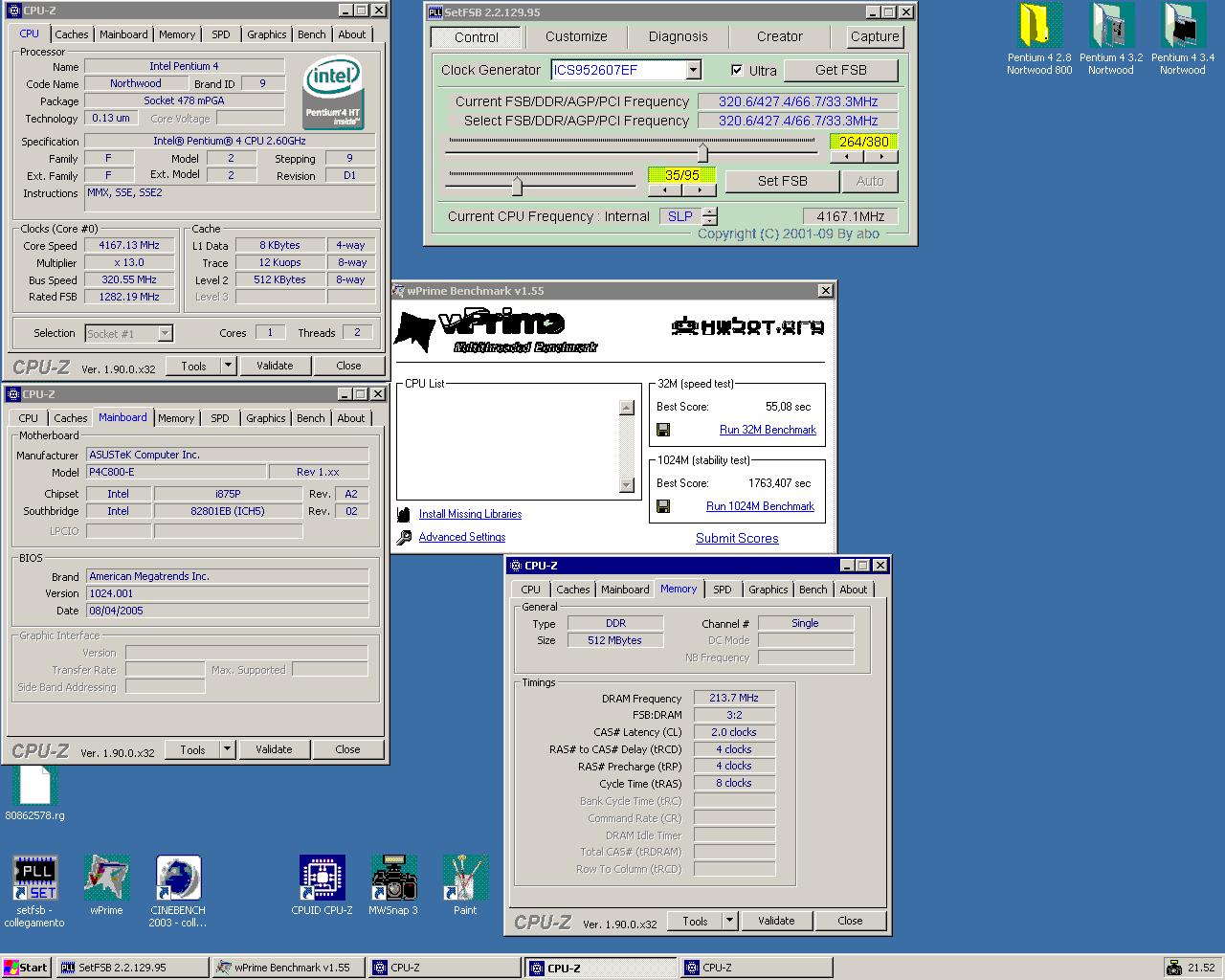Click the upper FSB frequency slider thumb
Viewport: 1225px width, 980px height.
tap(703, 152)
